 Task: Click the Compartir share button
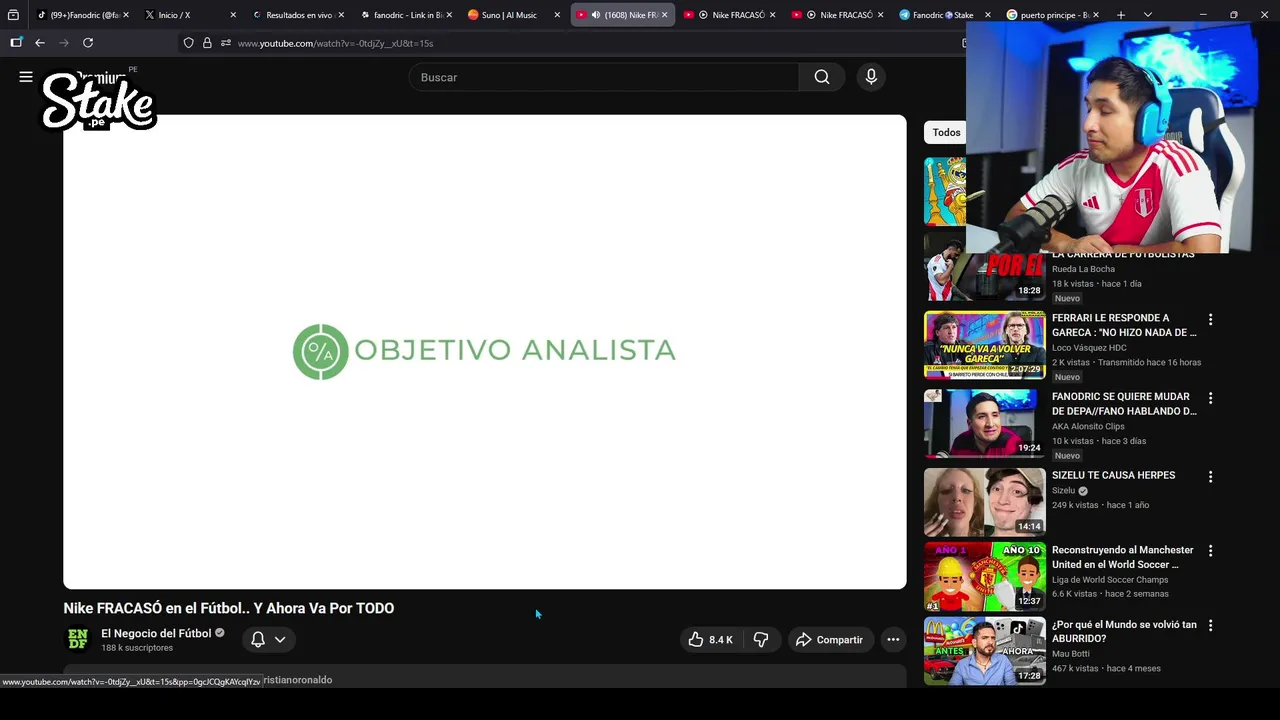829,640
